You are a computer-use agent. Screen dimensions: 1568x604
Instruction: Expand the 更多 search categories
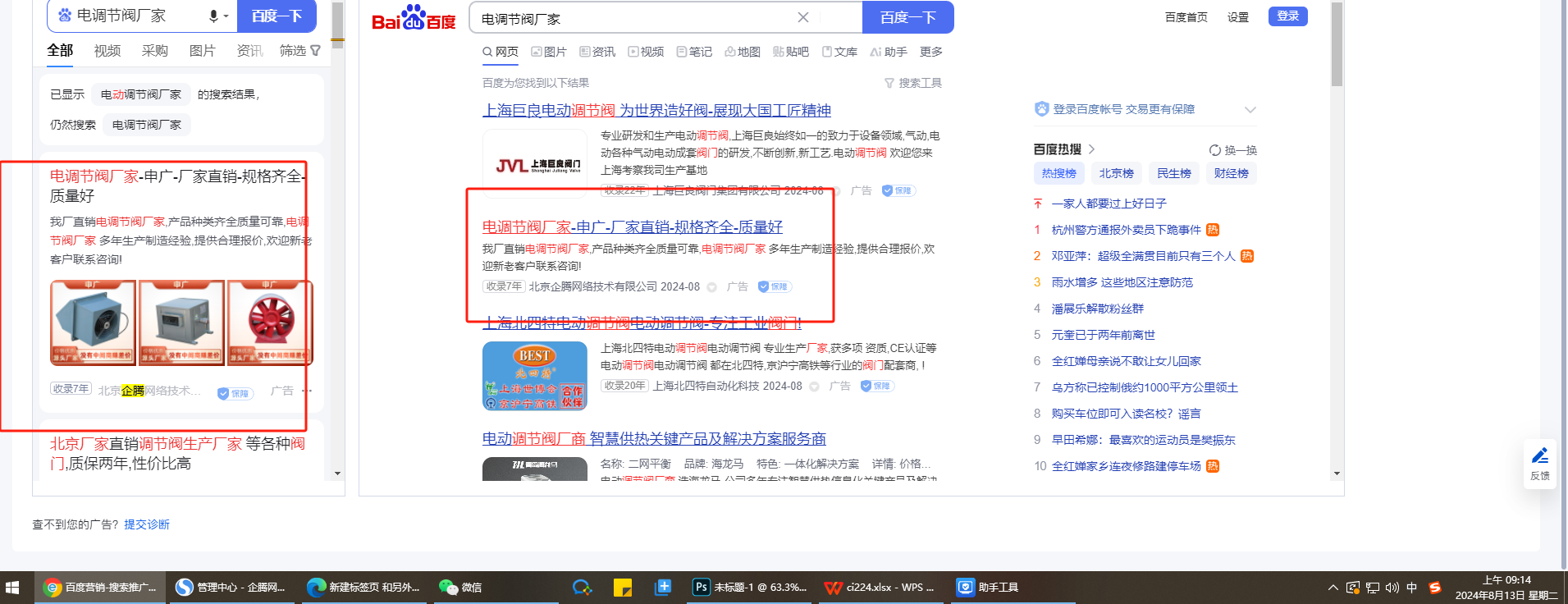(930, 52)
